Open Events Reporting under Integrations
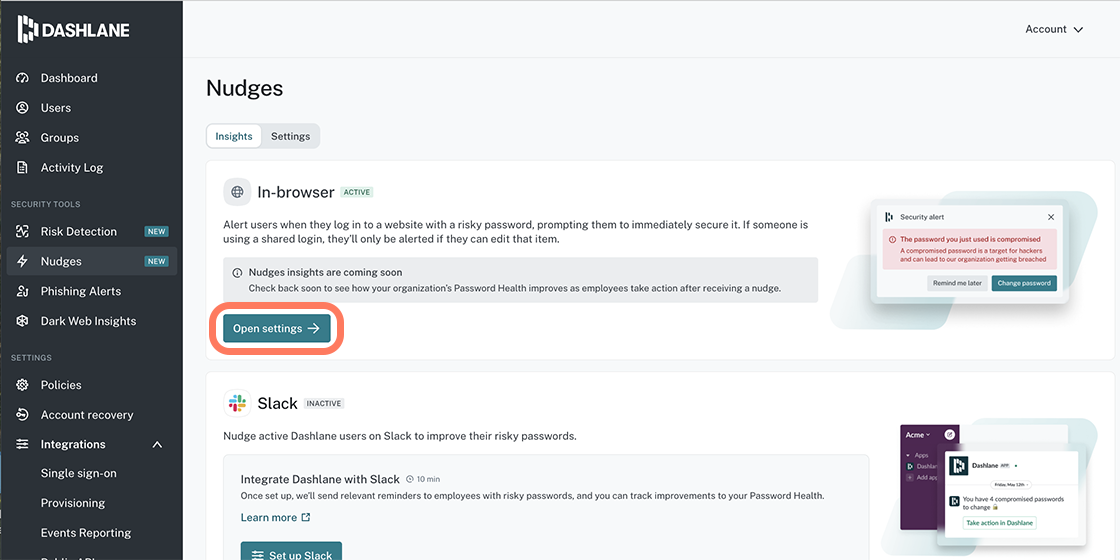The image size is (1120, 560). tap(86, 533)
